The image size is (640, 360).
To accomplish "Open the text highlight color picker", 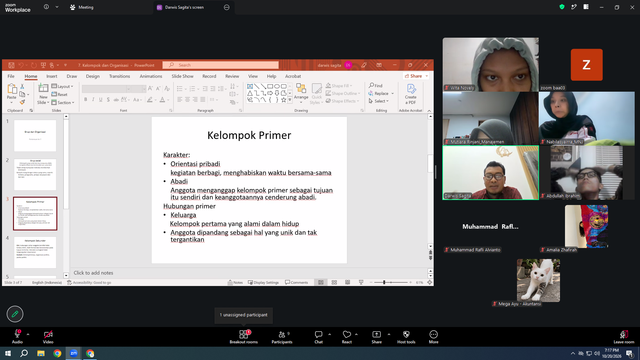I will [x=150, y=100].
